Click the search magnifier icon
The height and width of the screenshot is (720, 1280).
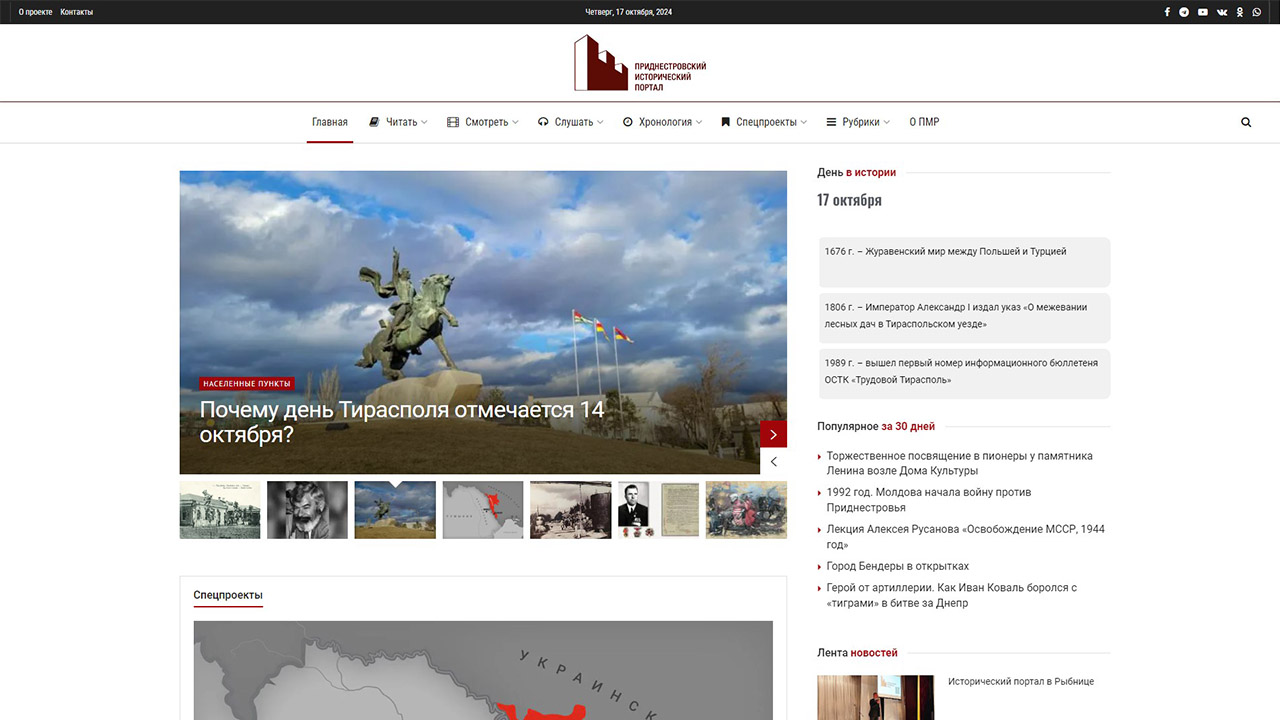[x=1246, y=122]
